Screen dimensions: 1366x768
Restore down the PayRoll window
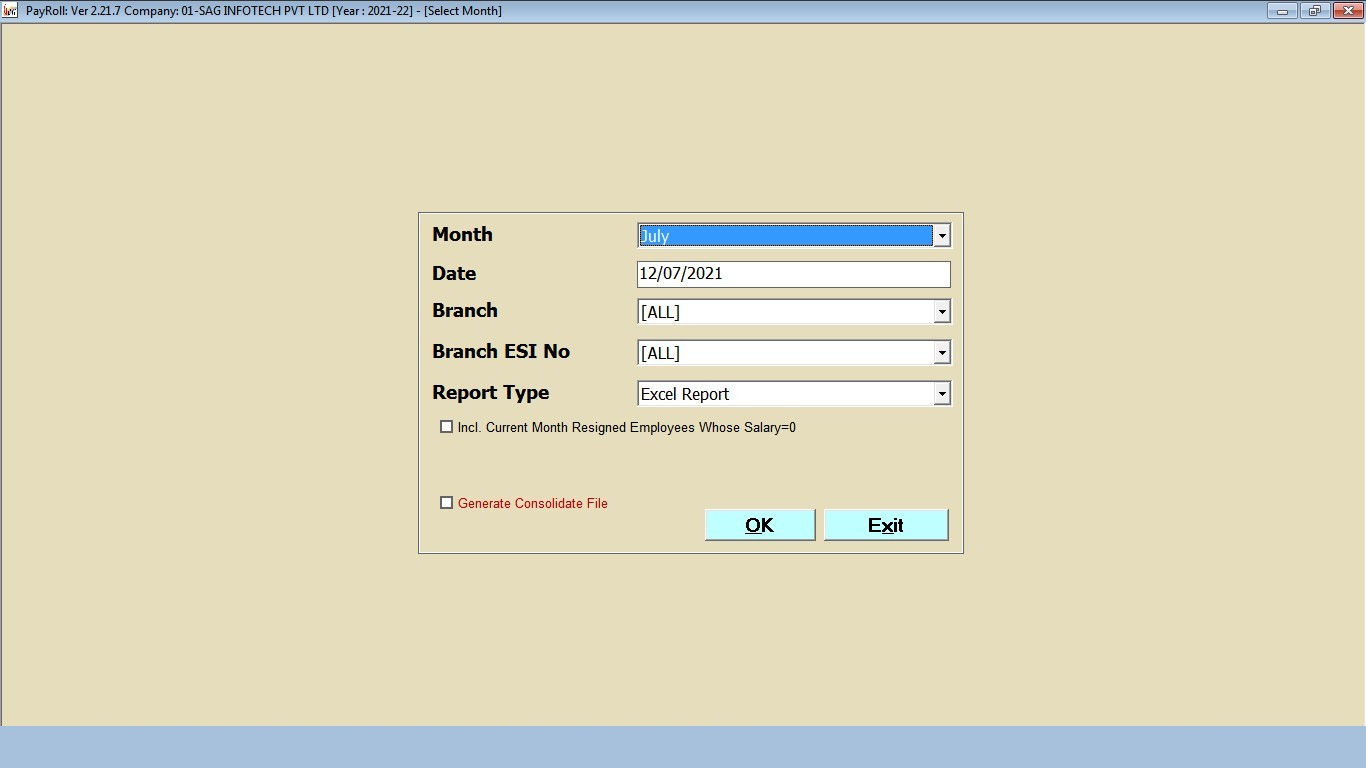click(1314, 11)
